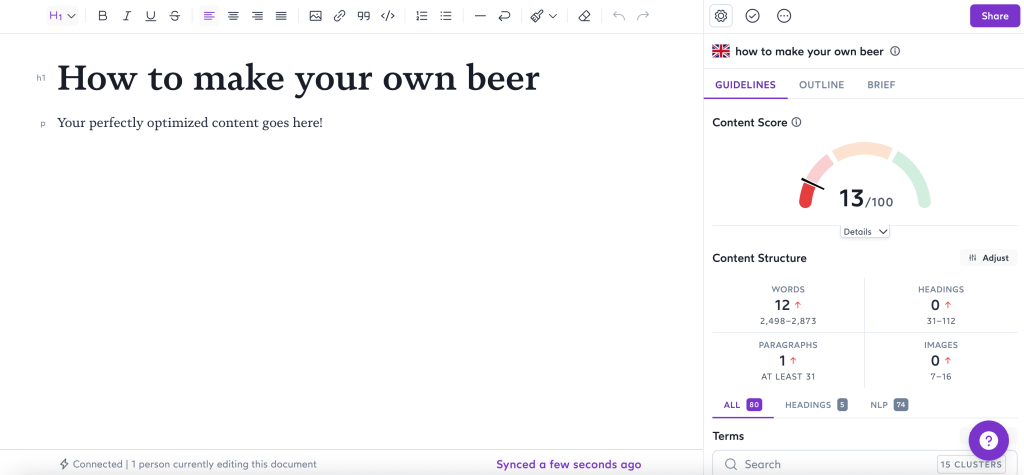
Task: Select the NLP terms tab
Action: [x=889, y=405]
